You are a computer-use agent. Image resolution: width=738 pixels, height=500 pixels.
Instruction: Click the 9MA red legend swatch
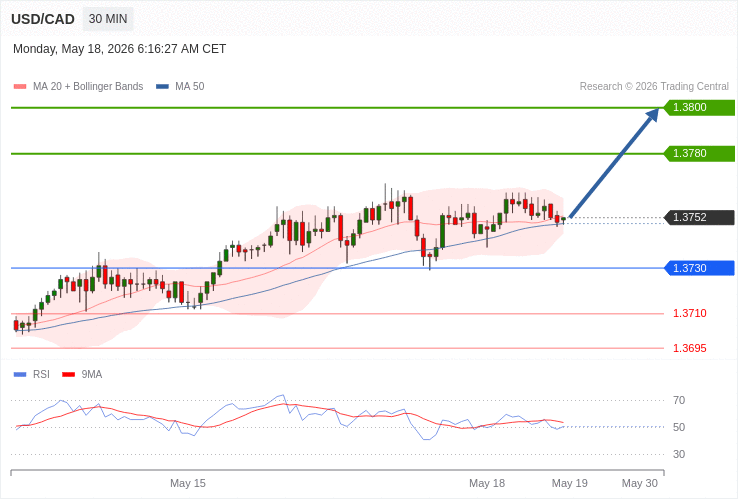69,375
